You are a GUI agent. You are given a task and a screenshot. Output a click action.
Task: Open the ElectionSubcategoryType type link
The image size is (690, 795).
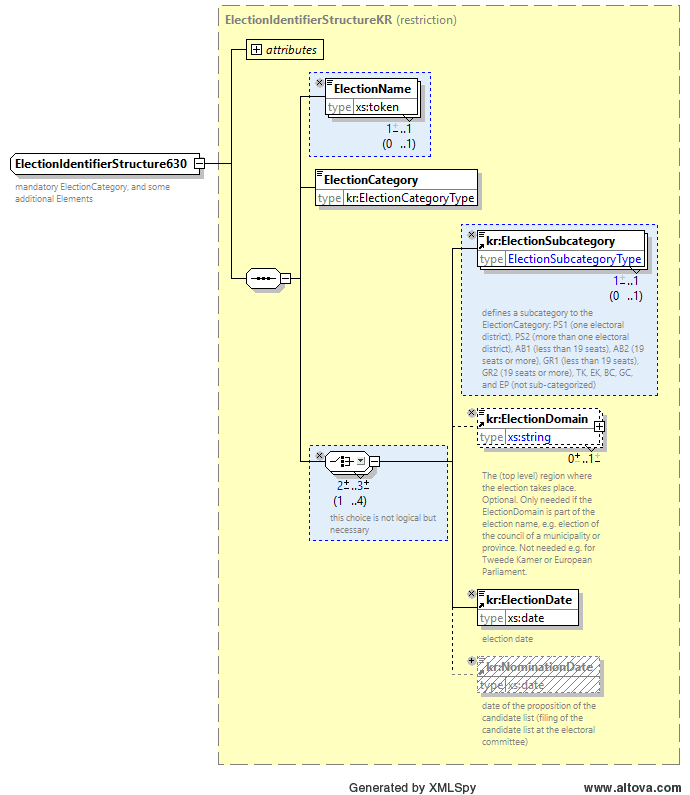(x=574, y=259)
